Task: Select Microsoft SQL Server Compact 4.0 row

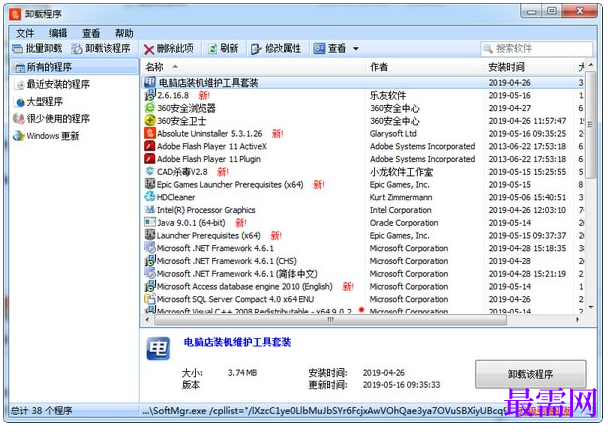Action: coord(363,299)
